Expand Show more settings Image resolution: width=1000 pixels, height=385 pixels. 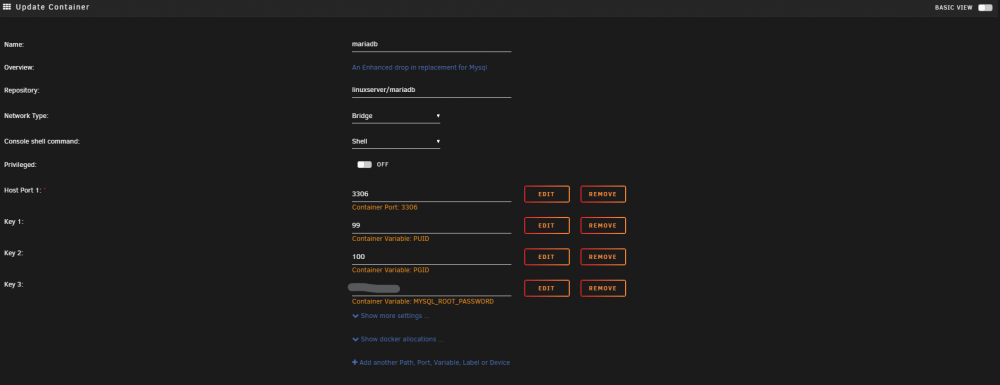tap(390, 316)
